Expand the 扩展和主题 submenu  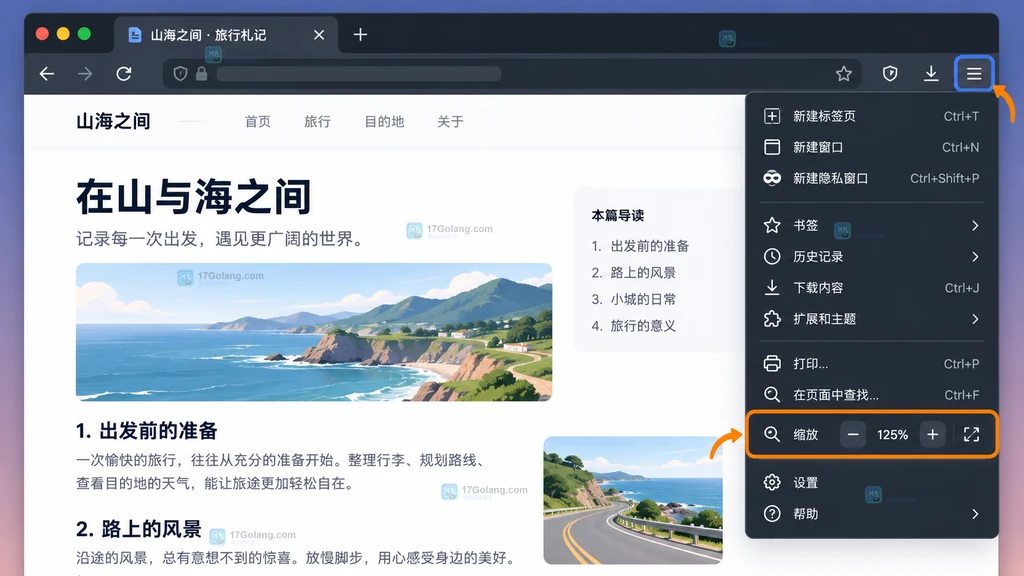tap(871, 319)
